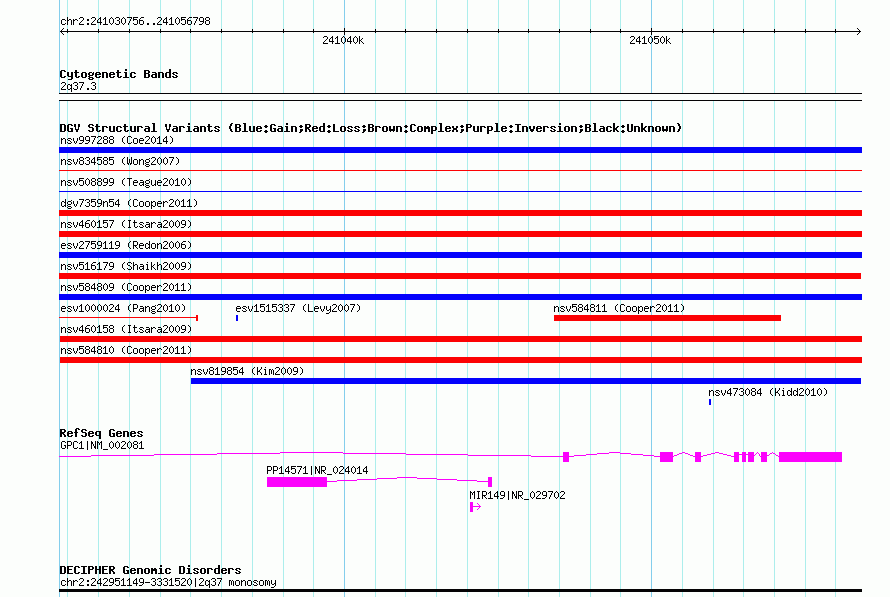The width and height of the screenshot is (890, 597).
Task: Open nsv819854 (Kim2009) label
Action: [x=247, y=371]
